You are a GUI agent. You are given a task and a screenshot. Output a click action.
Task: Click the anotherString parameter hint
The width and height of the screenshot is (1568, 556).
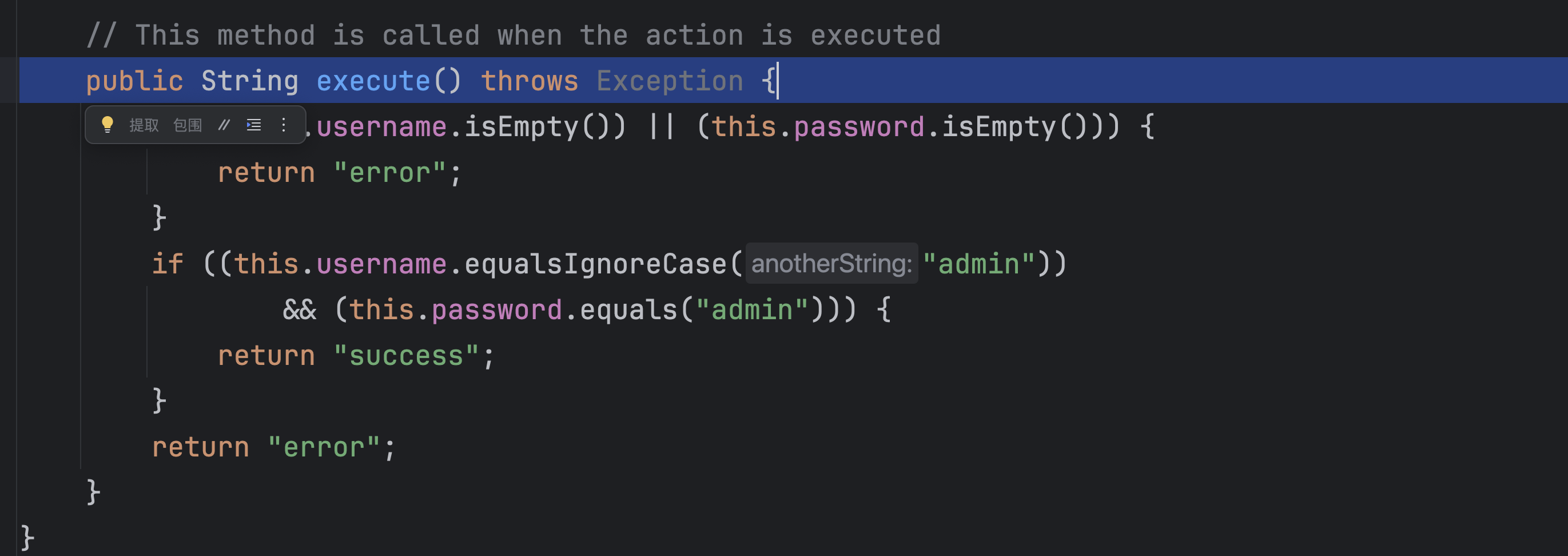click(x=831, y=263)
